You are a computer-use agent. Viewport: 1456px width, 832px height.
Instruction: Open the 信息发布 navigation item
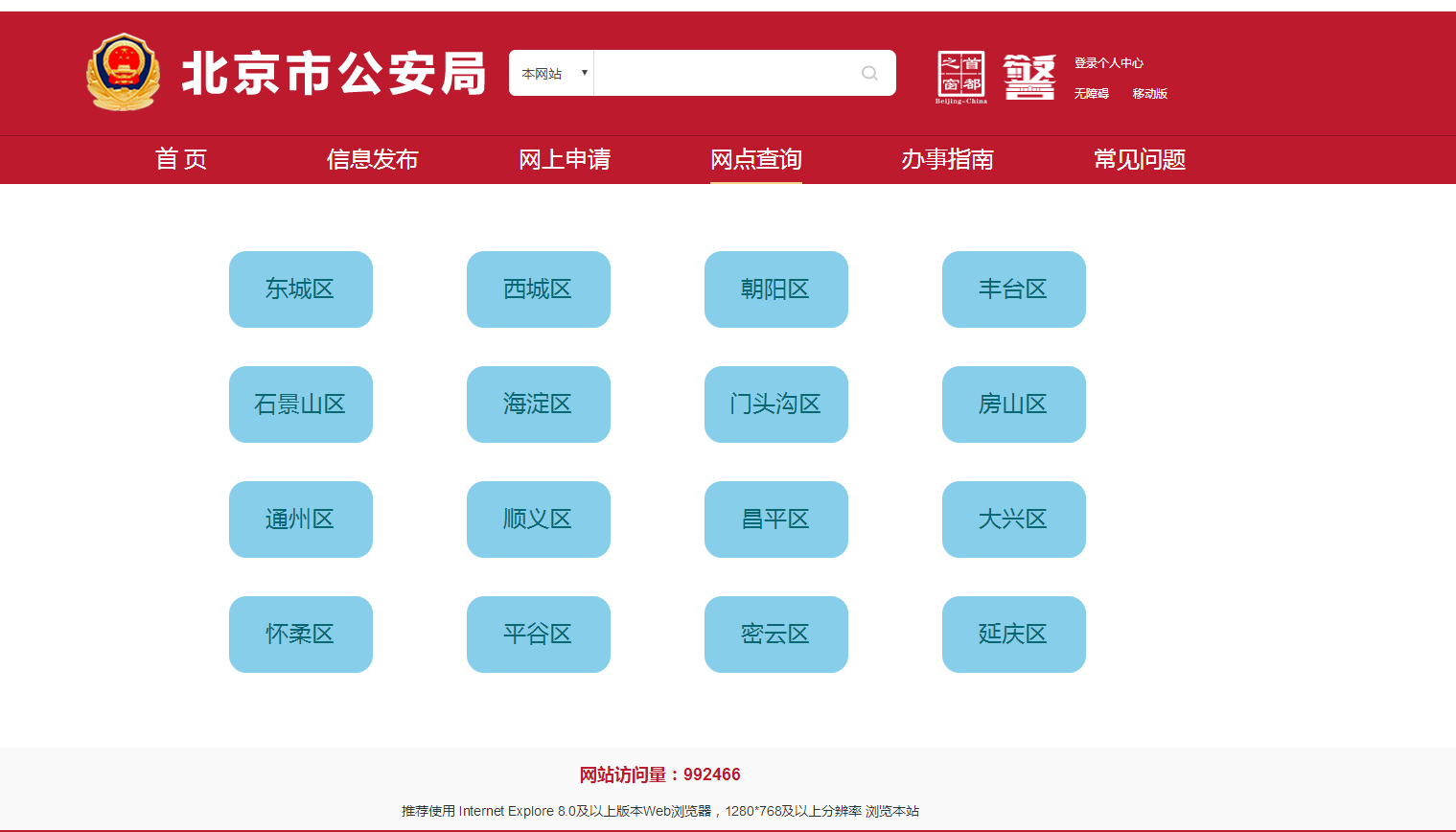click(373, 159)
